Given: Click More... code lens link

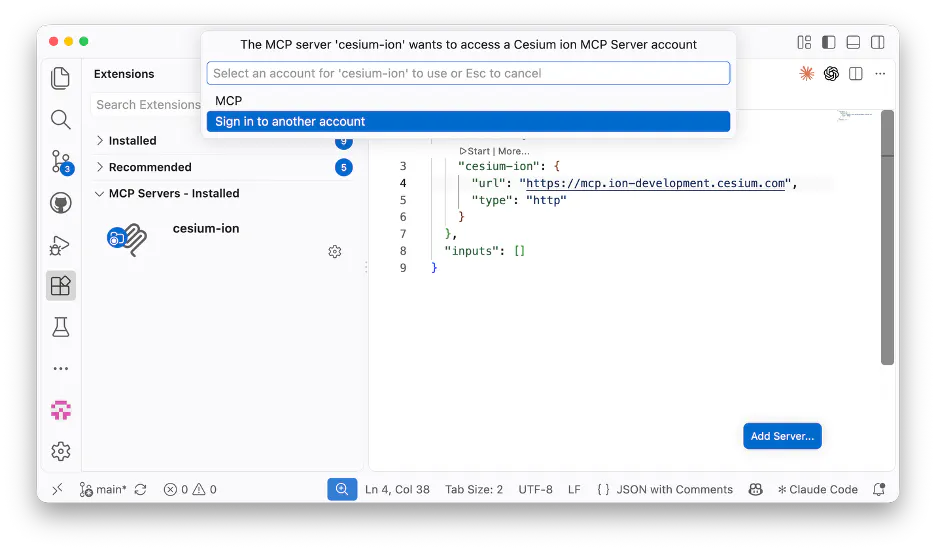Looking at the screenshot, I should point(513,152).
